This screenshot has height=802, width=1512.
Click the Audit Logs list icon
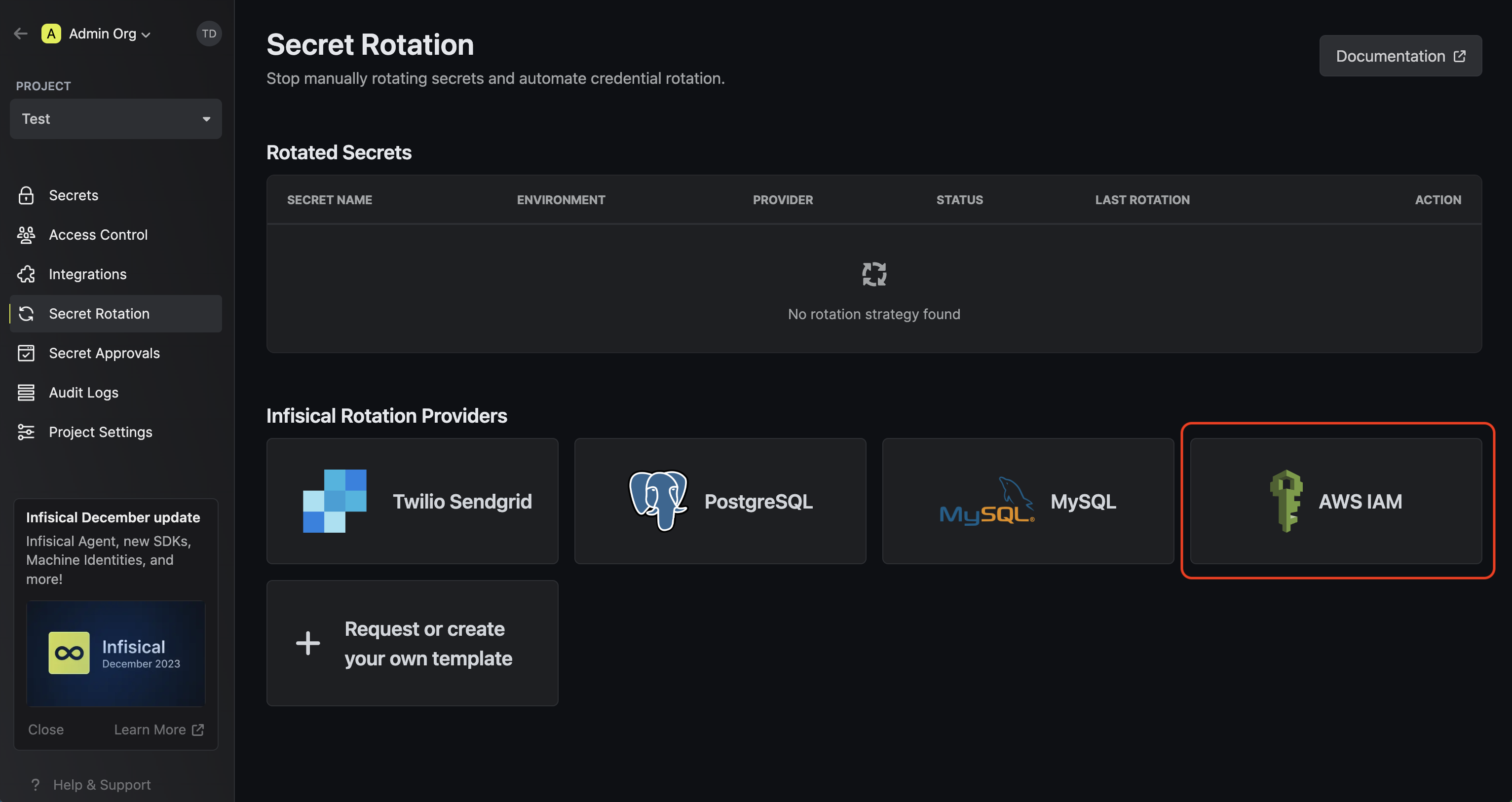tap(26, 393)
